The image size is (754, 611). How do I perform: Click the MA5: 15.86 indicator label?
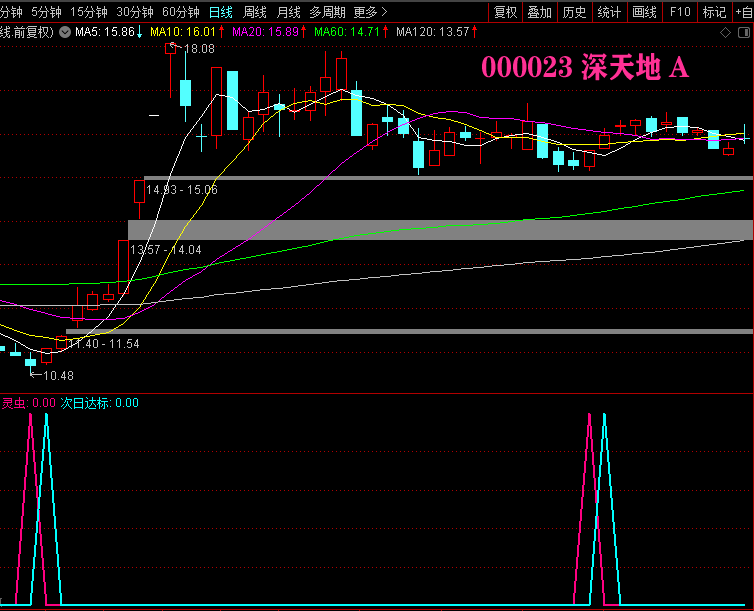(x=109, y=32)
